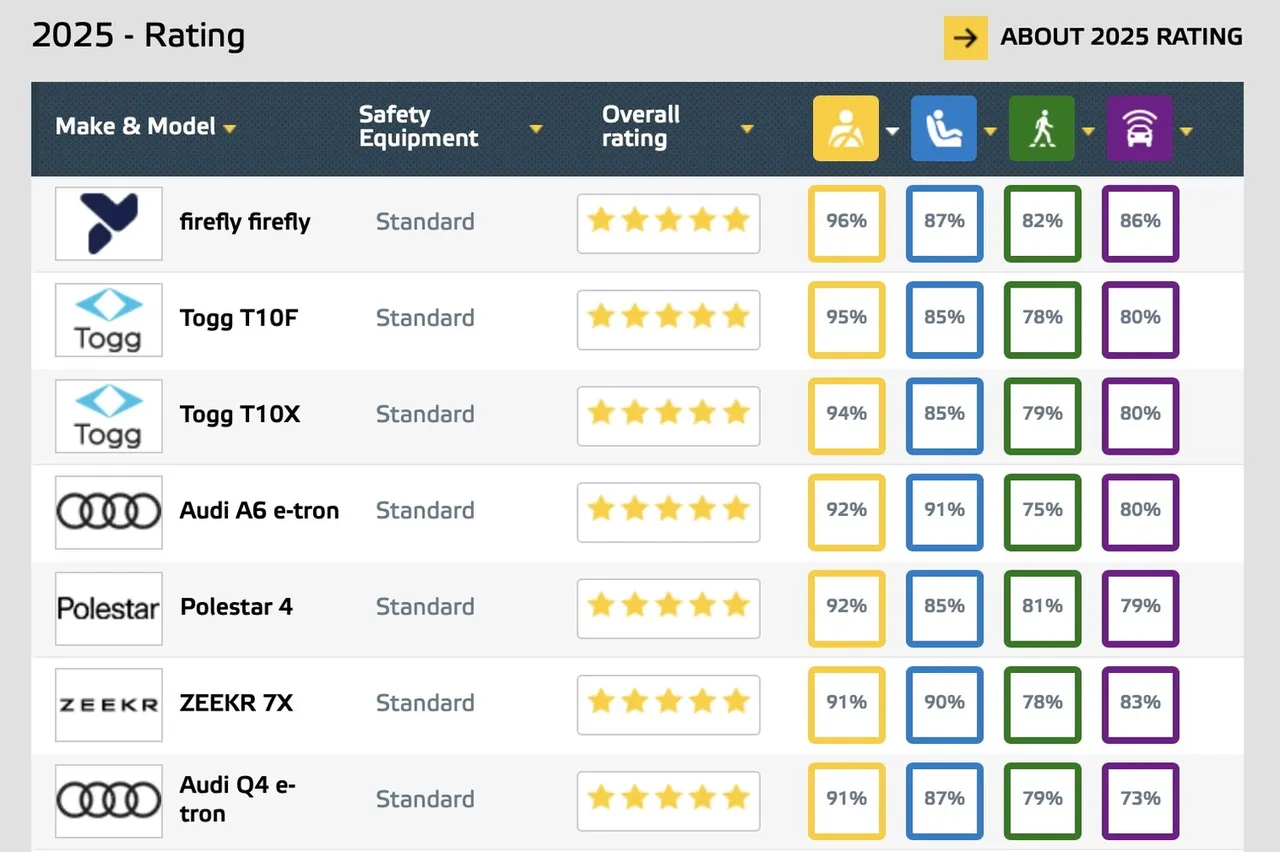Sort by Make & Model dropdown arrow
Screen dimensions: 1280x852
point(230,129)
